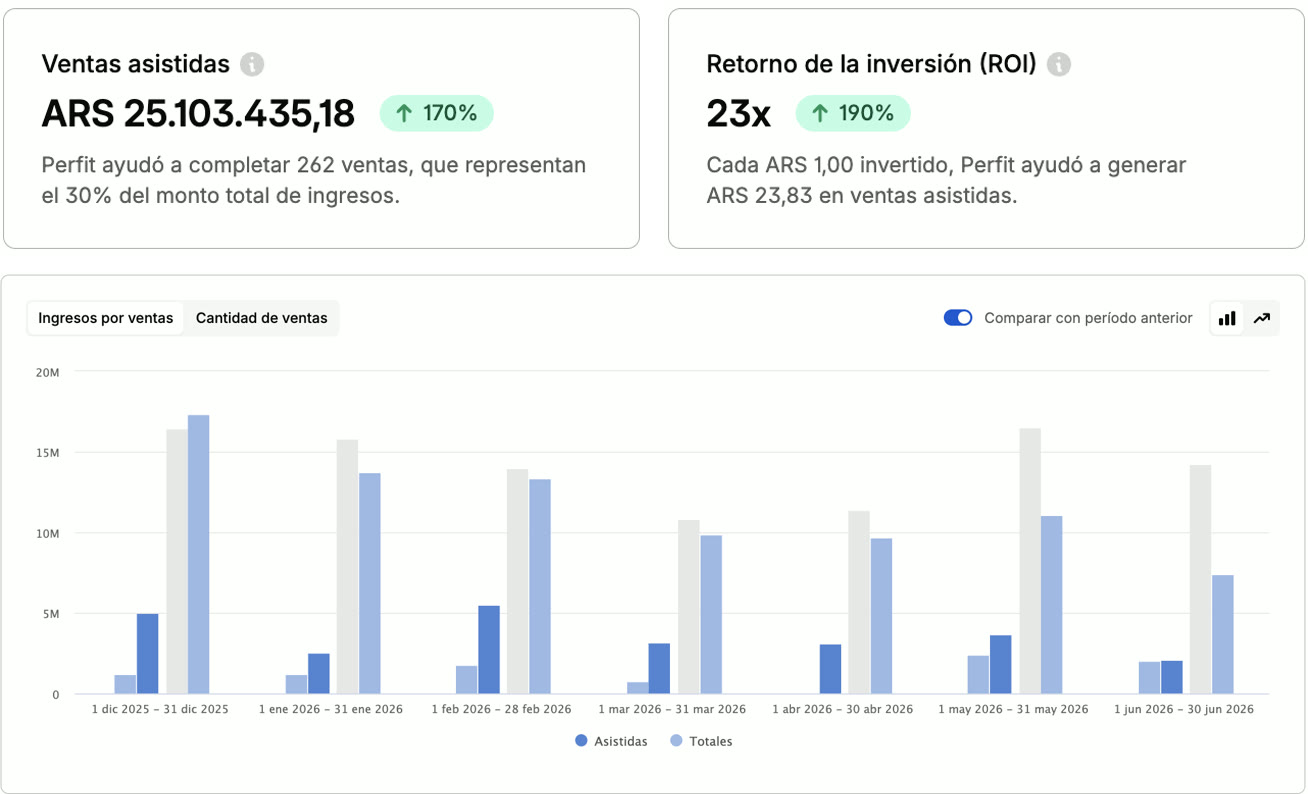Click the Comparar con período anterior label
The image size is (1308, 794).
[1088, 318]
